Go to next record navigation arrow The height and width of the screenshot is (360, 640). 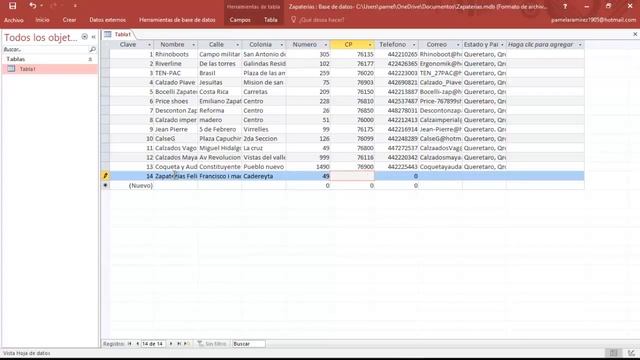171,344
